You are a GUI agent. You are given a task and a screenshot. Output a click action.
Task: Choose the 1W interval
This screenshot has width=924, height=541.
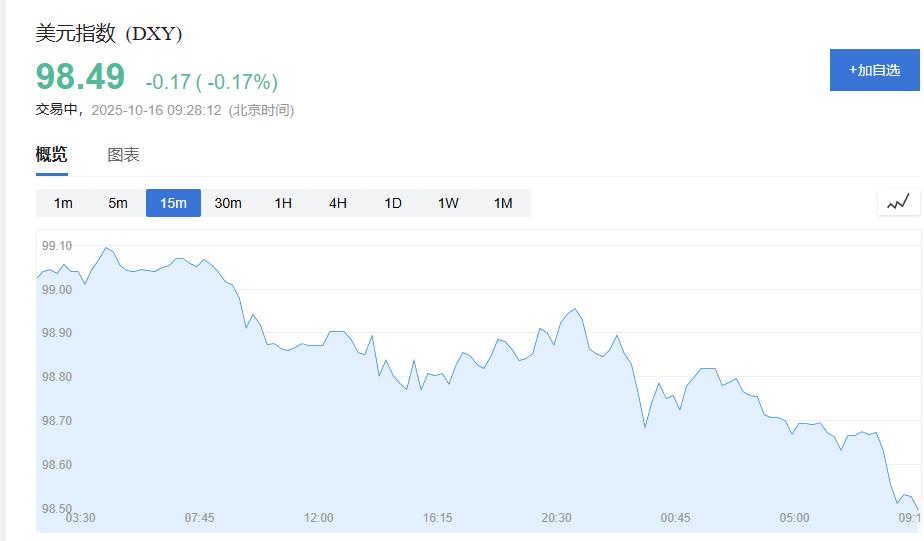[448, 203]
